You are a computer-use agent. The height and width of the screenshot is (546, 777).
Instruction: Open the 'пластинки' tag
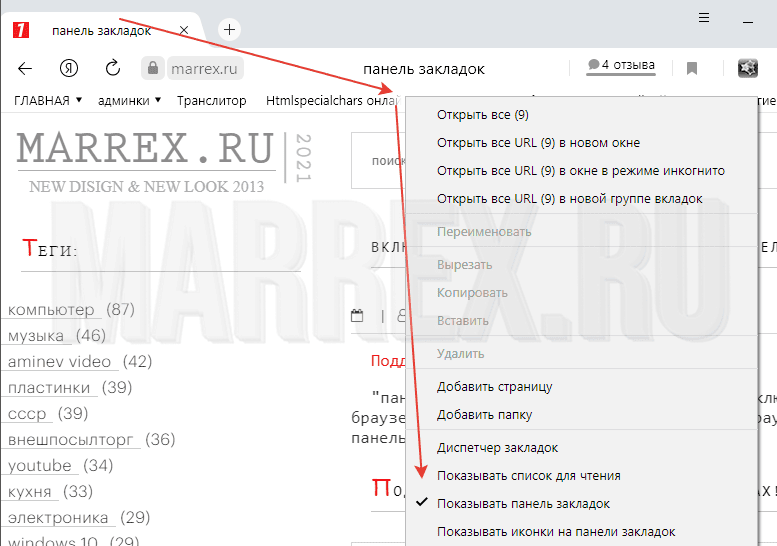click(x=49, y=387)
